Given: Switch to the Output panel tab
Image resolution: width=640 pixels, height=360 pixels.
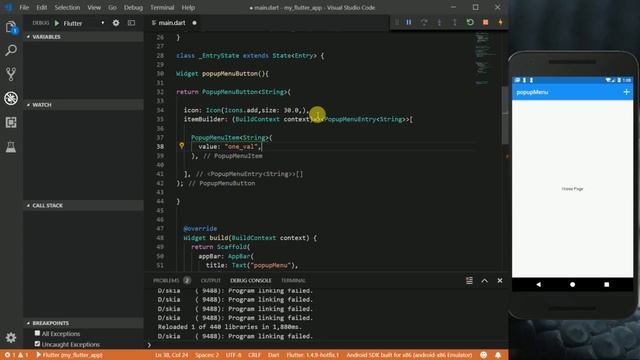Looking at the screenshot, I should [x=210, y=280].
